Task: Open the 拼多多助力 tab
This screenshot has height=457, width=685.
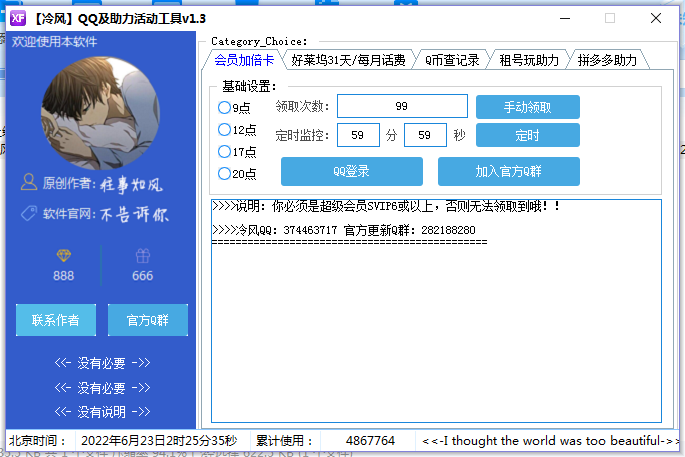Action: tap(607, 60)
